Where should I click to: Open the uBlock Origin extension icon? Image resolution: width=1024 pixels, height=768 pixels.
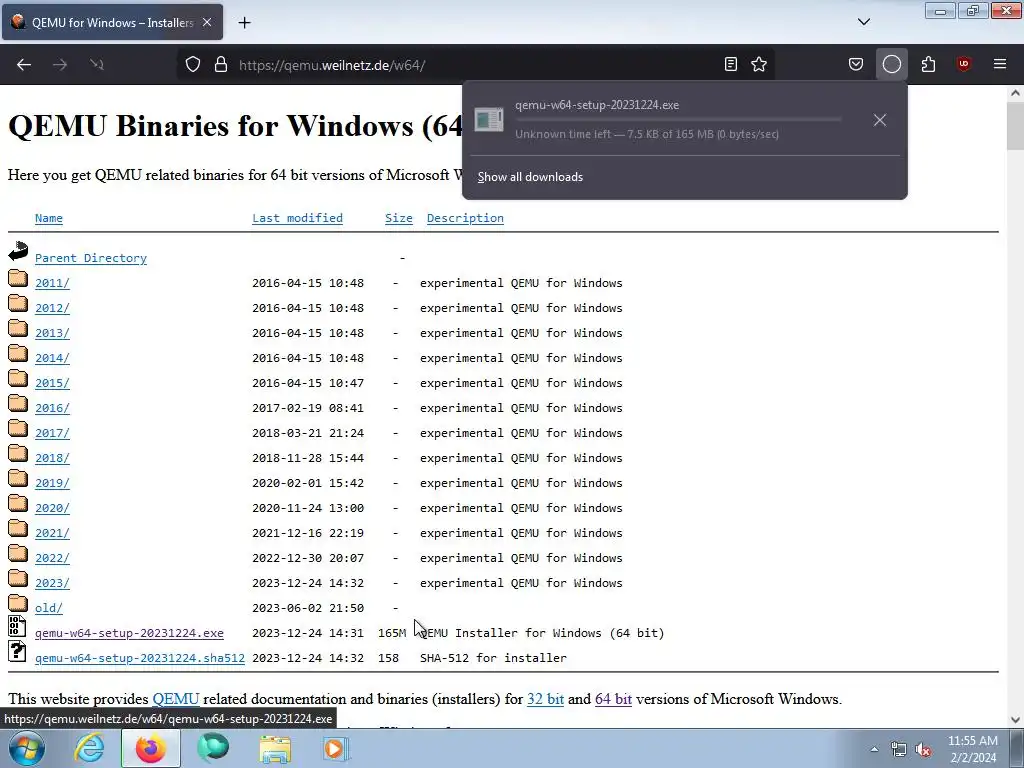[963, 64]
